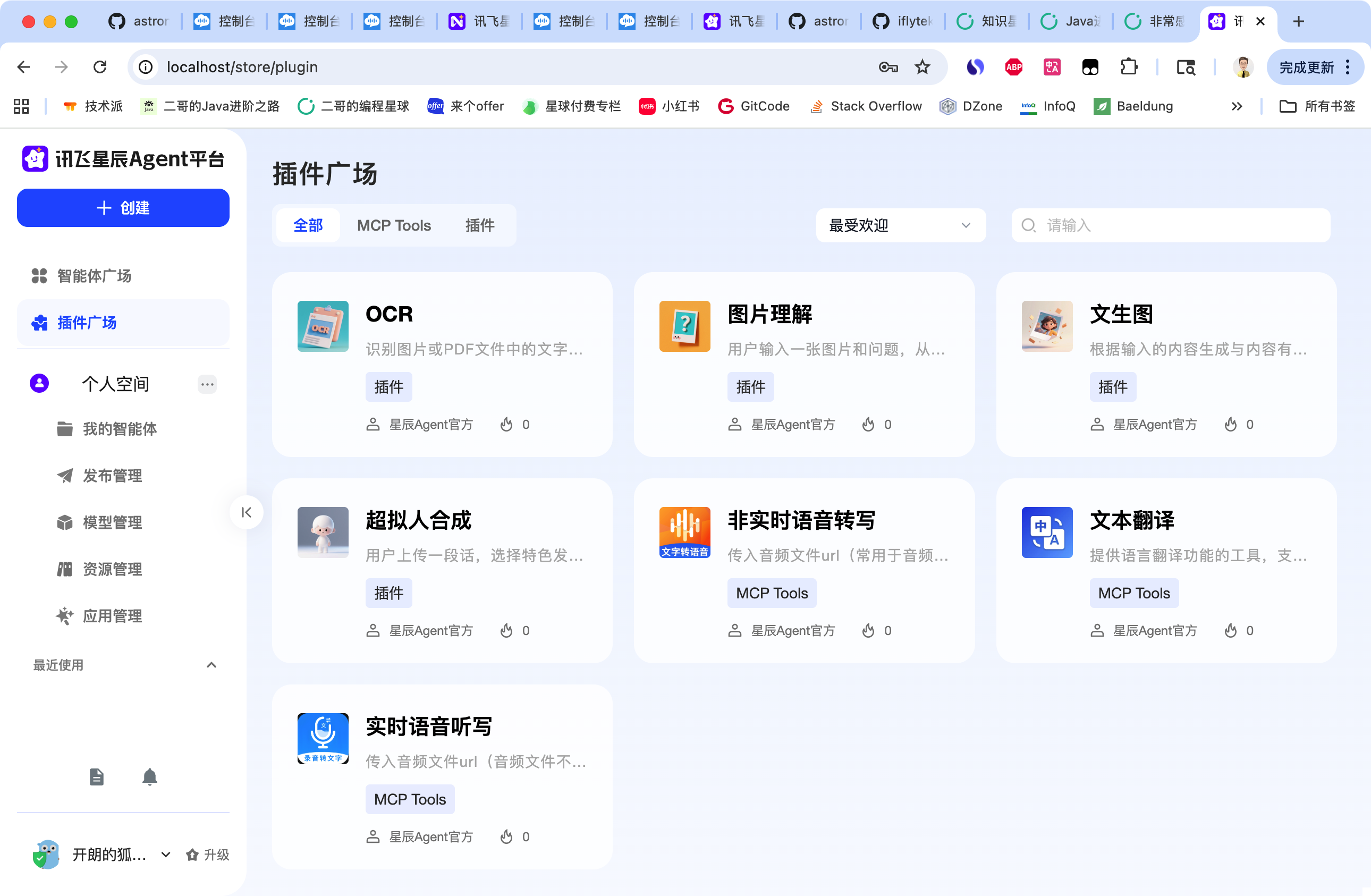
Task: Collapse sidebar with the arrow handle
Action: 247,512
